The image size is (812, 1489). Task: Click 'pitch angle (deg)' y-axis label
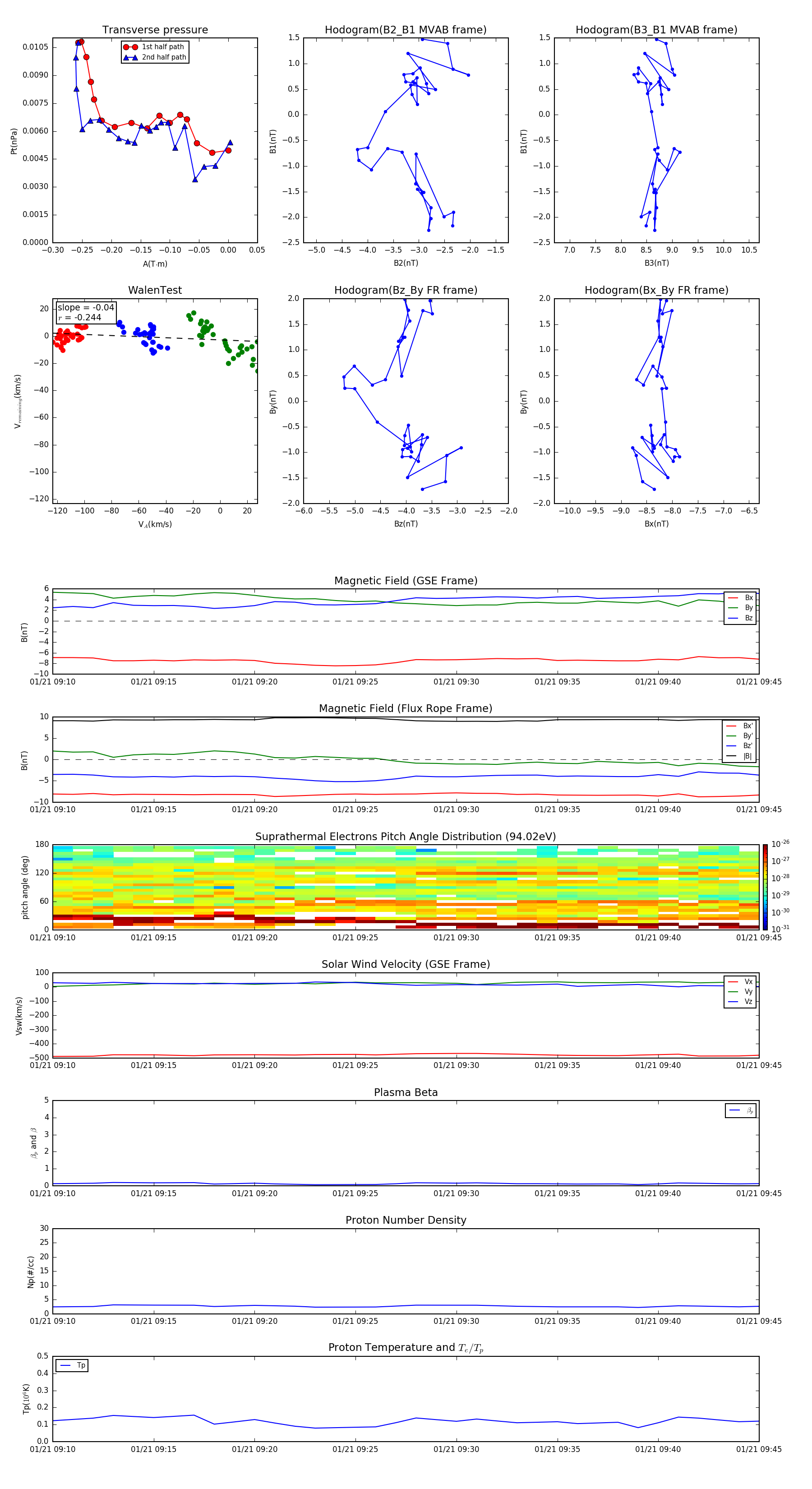point(25,887)
